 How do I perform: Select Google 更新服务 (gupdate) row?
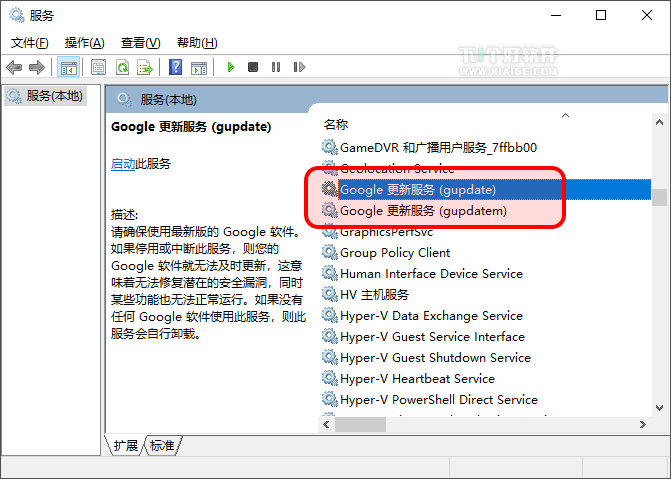[x=486, y=190]
